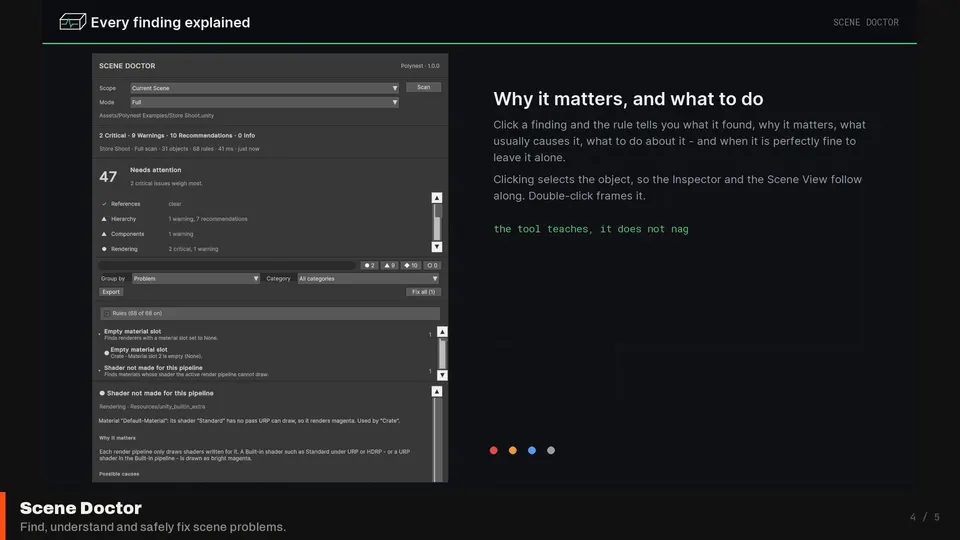Click 'Find, understand and safely fix scene problems.' subtitle
Image resolution: width=960 pixels, height=540 pixels.
(x=153, y=527)
